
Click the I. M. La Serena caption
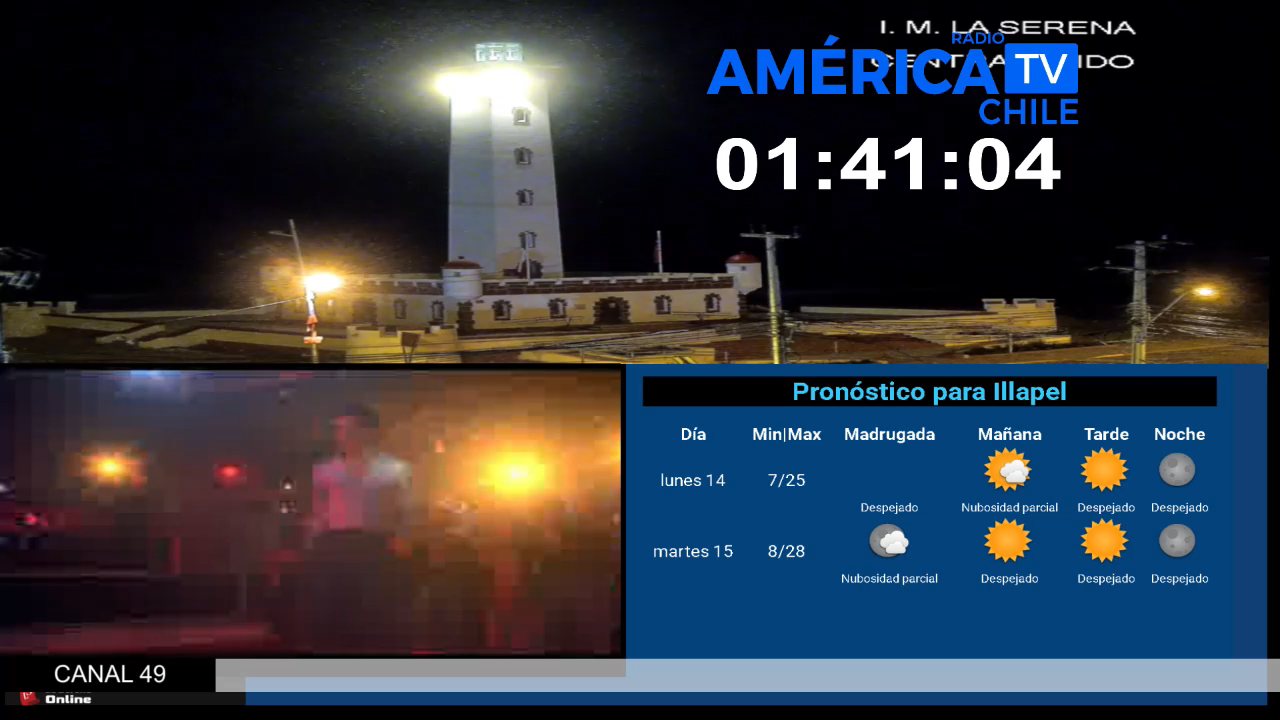(1007, 28)
